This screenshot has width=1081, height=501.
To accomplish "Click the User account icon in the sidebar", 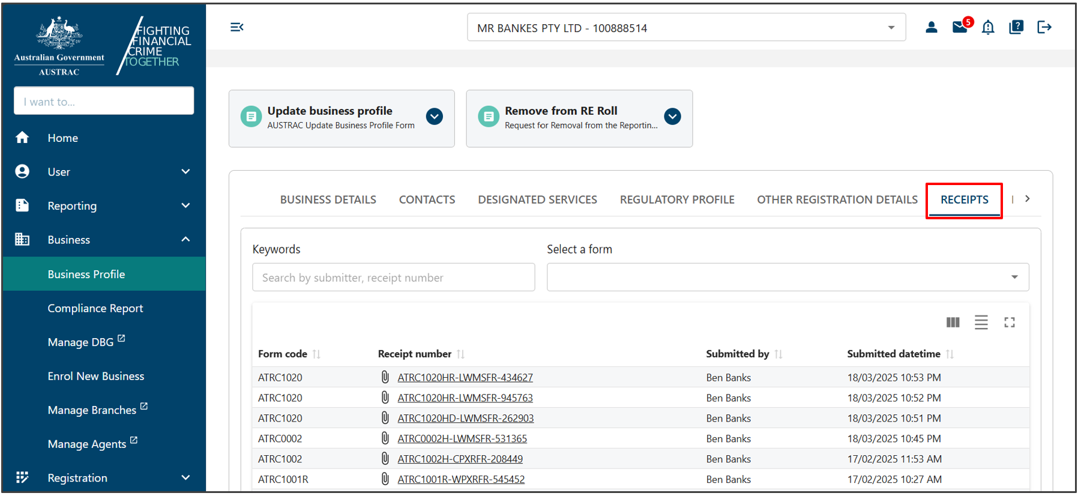I will (22, 172).
